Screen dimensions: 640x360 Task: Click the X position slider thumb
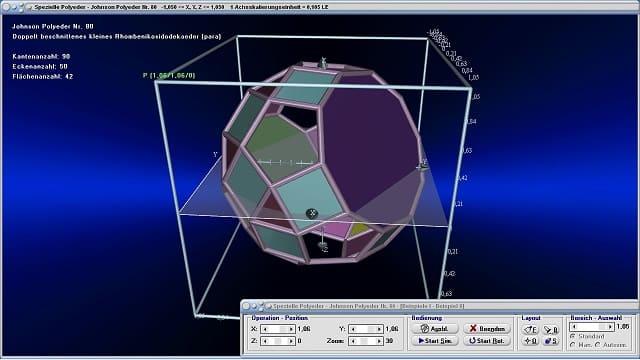pyautogui.click(x=283, y=329)
